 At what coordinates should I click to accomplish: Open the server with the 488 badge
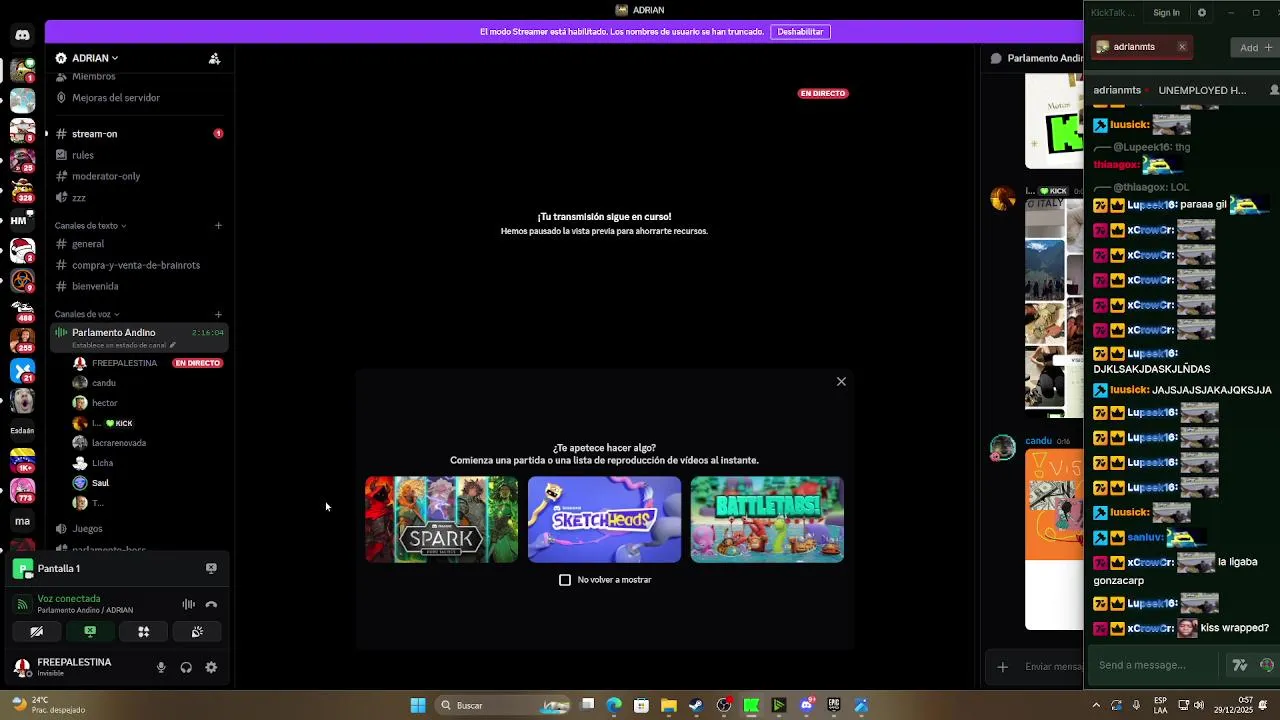pos(22,311)
